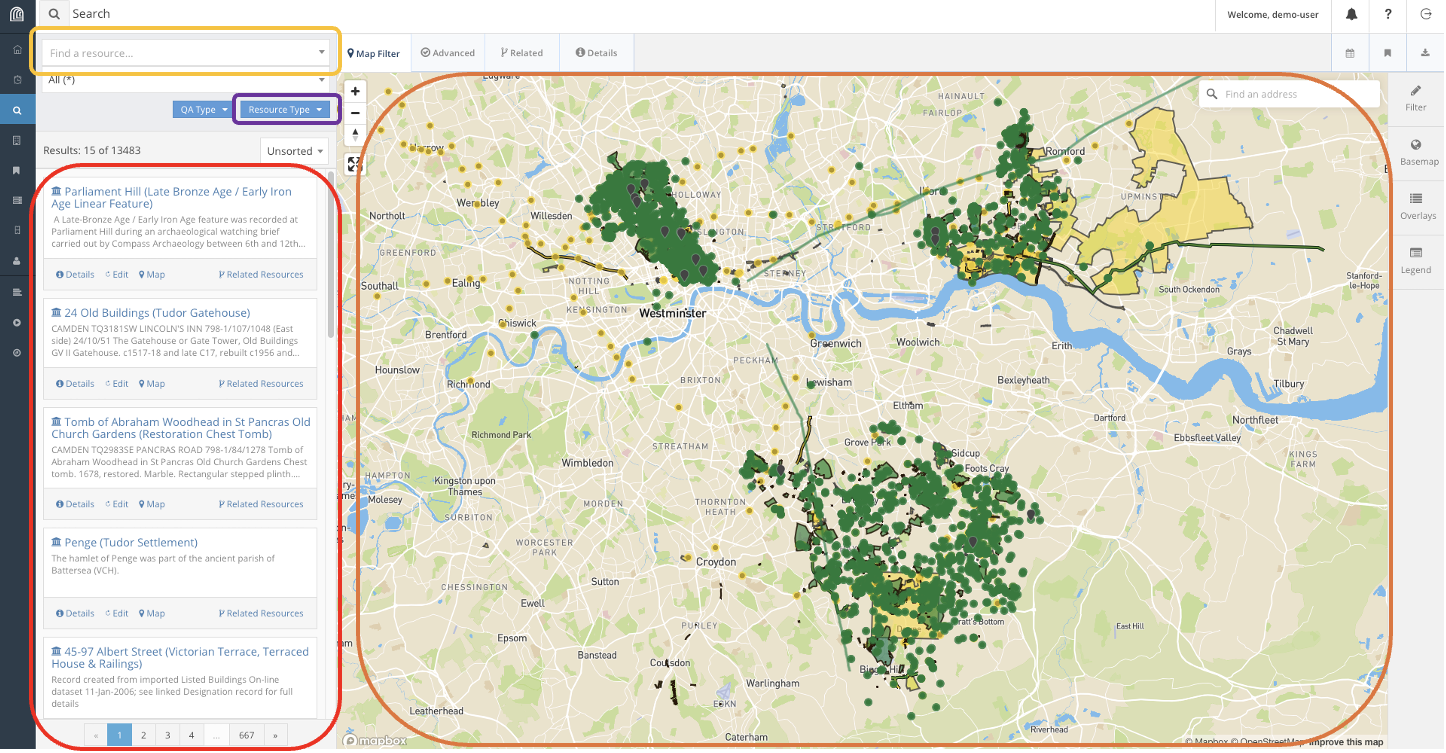Open the Unsorted sort order dropdown
This screenshot has height=753, width=1446.
(x=294, y=151)
